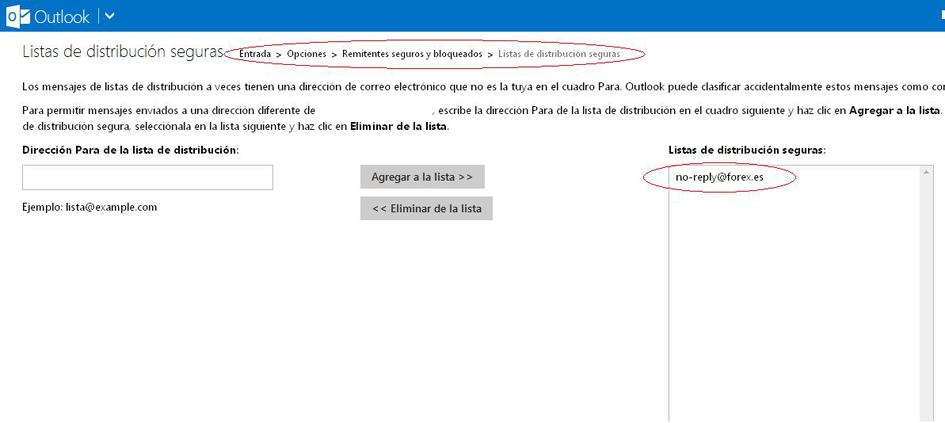The height and width of the screenshot is (423, 945).
Task: Expand the chevron menu beside Outlook
Action: coord(109,16)
